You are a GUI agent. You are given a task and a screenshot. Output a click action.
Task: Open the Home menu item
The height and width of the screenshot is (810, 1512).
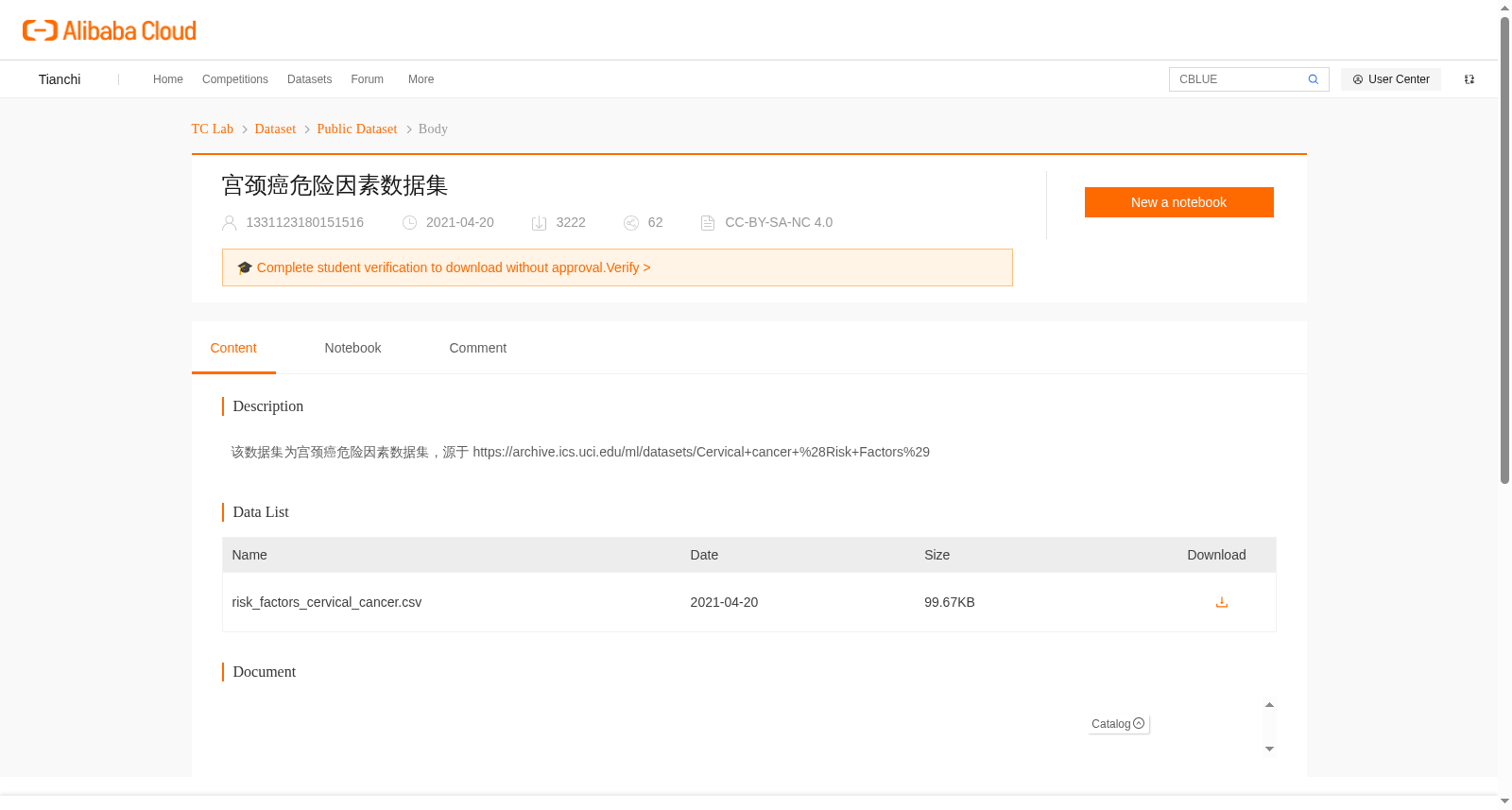pos(168,79)
